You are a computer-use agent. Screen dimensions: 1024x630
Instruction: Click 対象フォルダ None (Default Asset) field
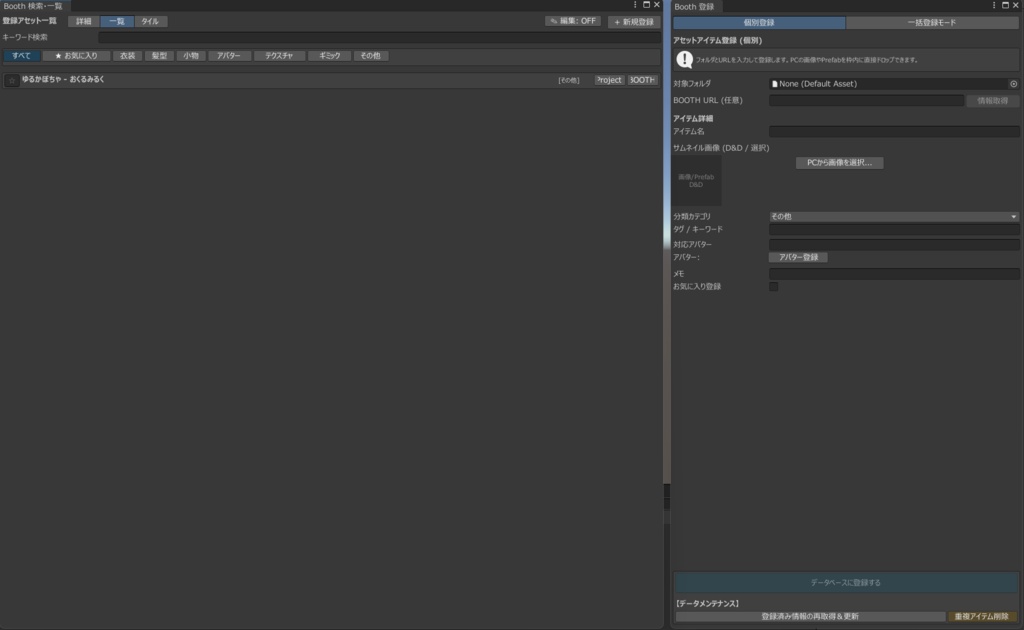click(x=888, y=84)
